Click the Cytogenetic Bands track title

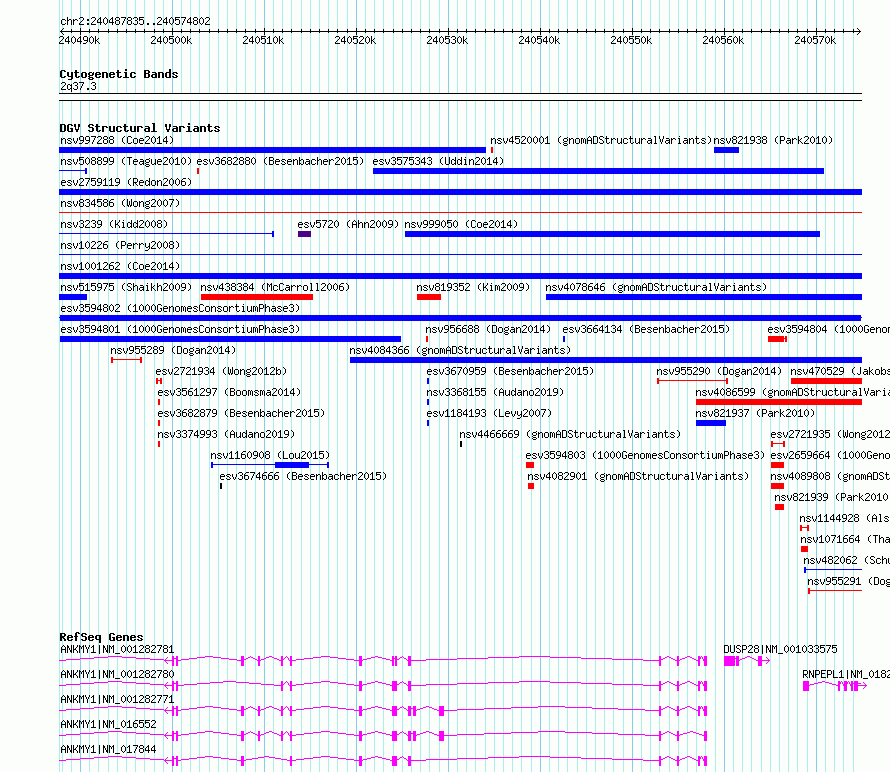click(x=119, y=74)
